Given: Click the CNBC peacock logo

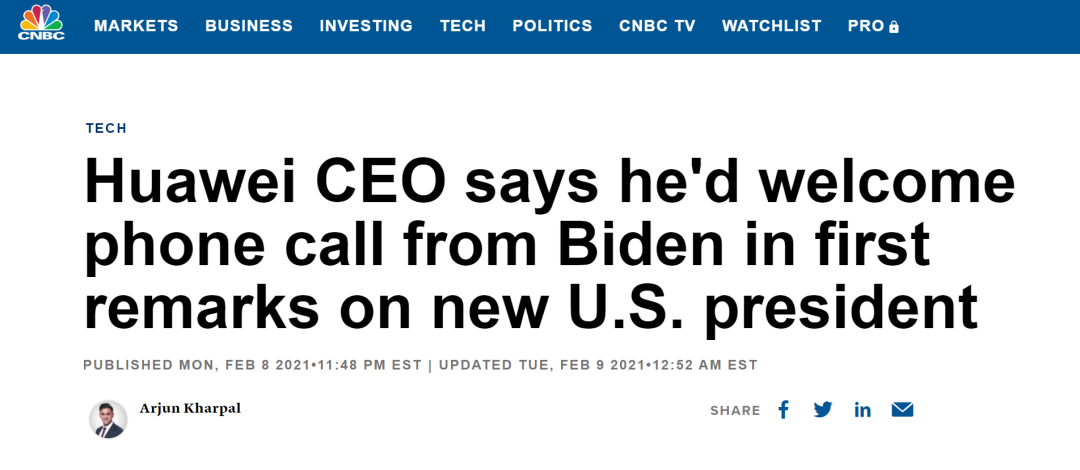Looking at the screenshot, I should pos(41,22).
